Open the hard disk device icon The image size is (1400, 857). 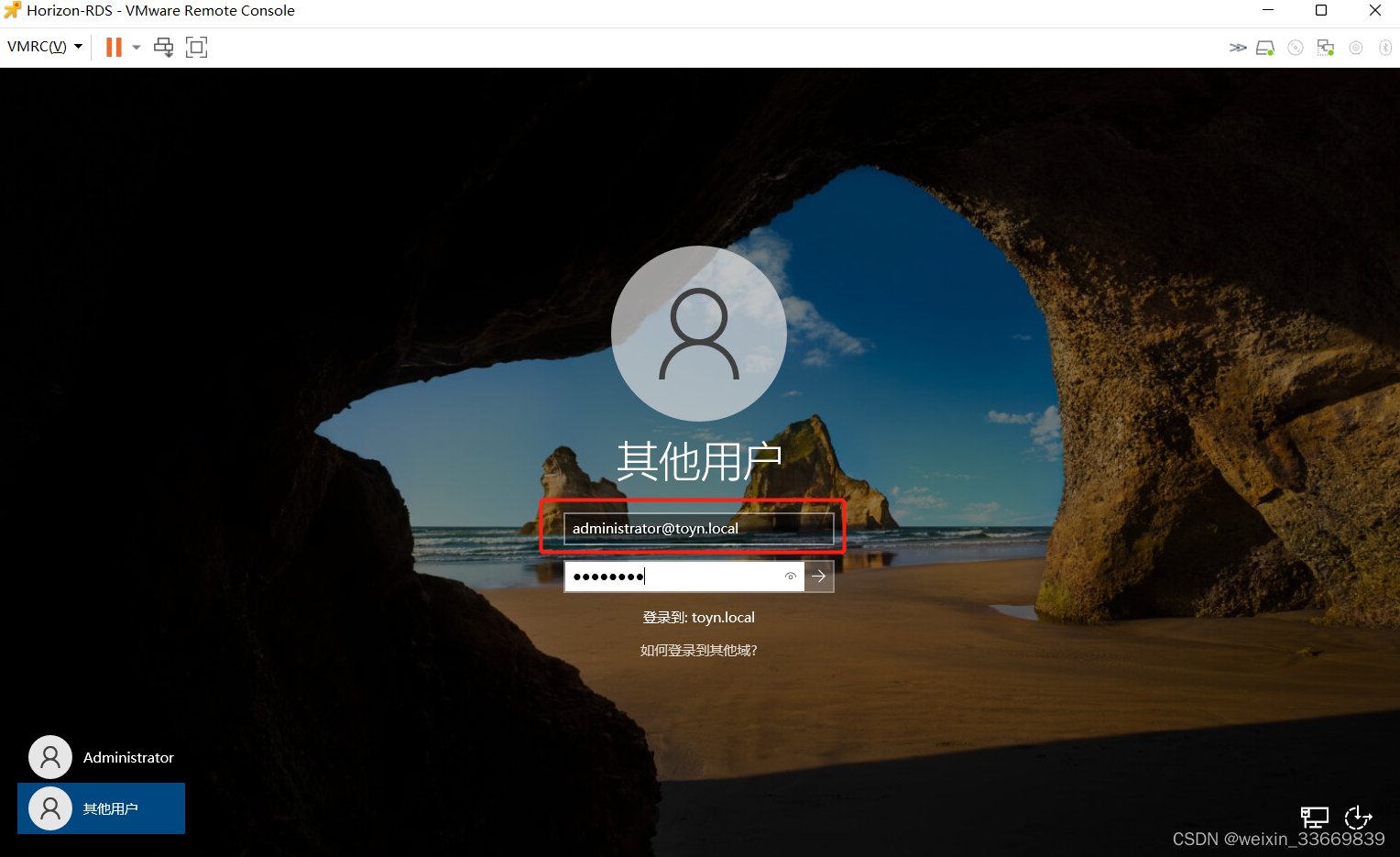(1265, 48)
